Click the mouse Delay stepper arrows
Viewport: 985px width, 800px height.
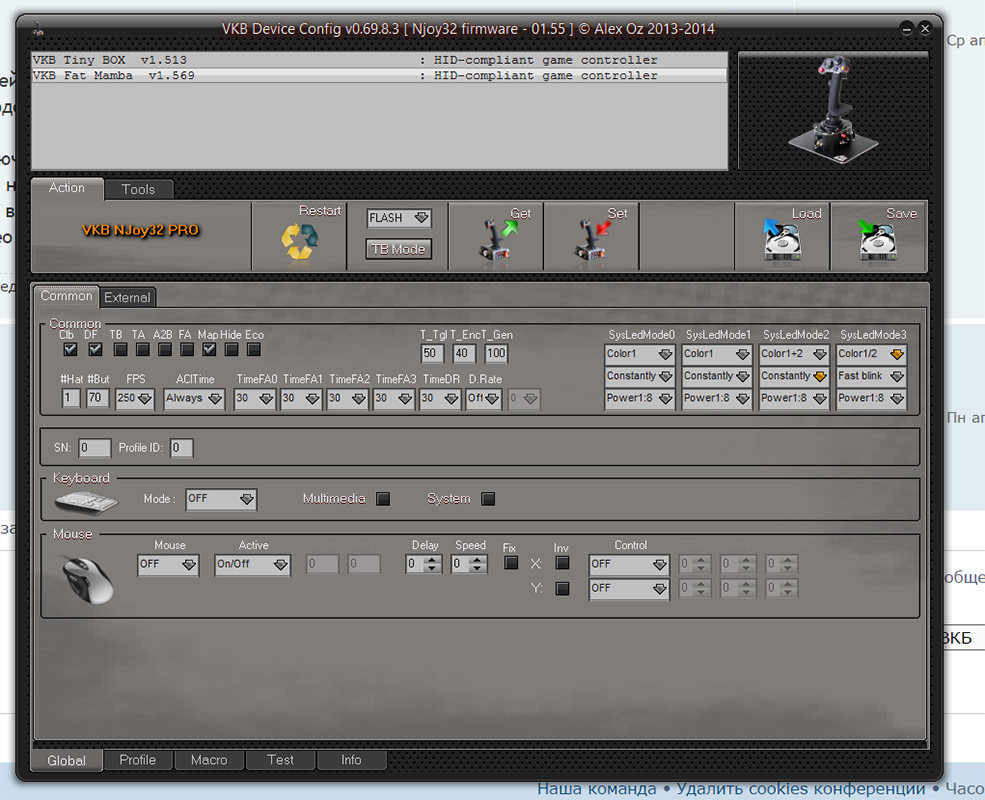(431, 564)
